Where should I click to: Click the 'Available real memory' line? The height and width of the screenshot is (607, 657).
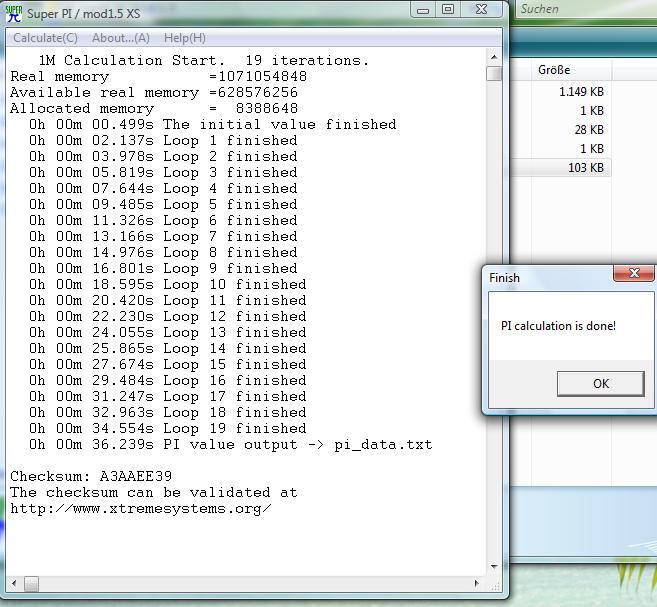point(154,93)
